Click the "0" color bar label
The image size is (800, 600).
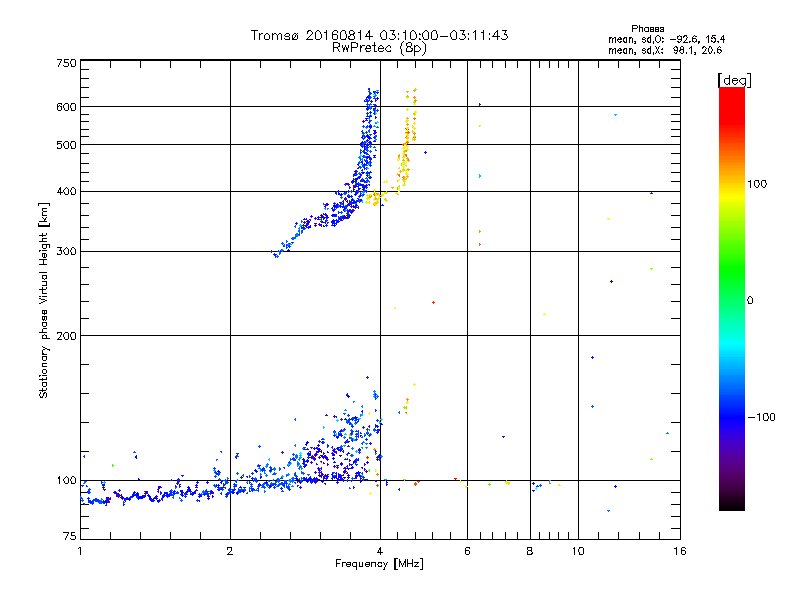pos(749,301)
